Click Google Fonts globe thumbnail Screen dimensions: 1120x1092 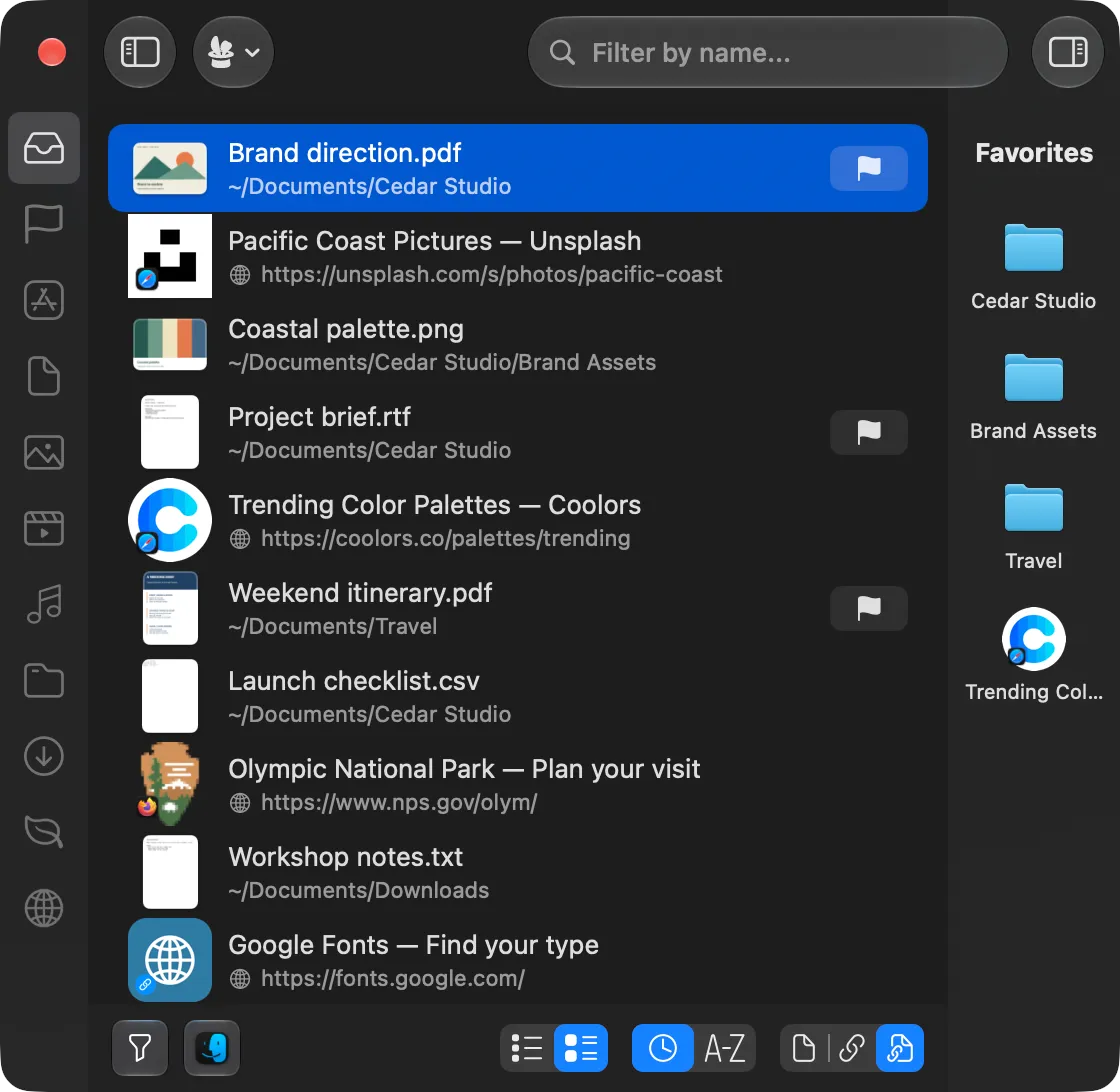coord(170,960)
